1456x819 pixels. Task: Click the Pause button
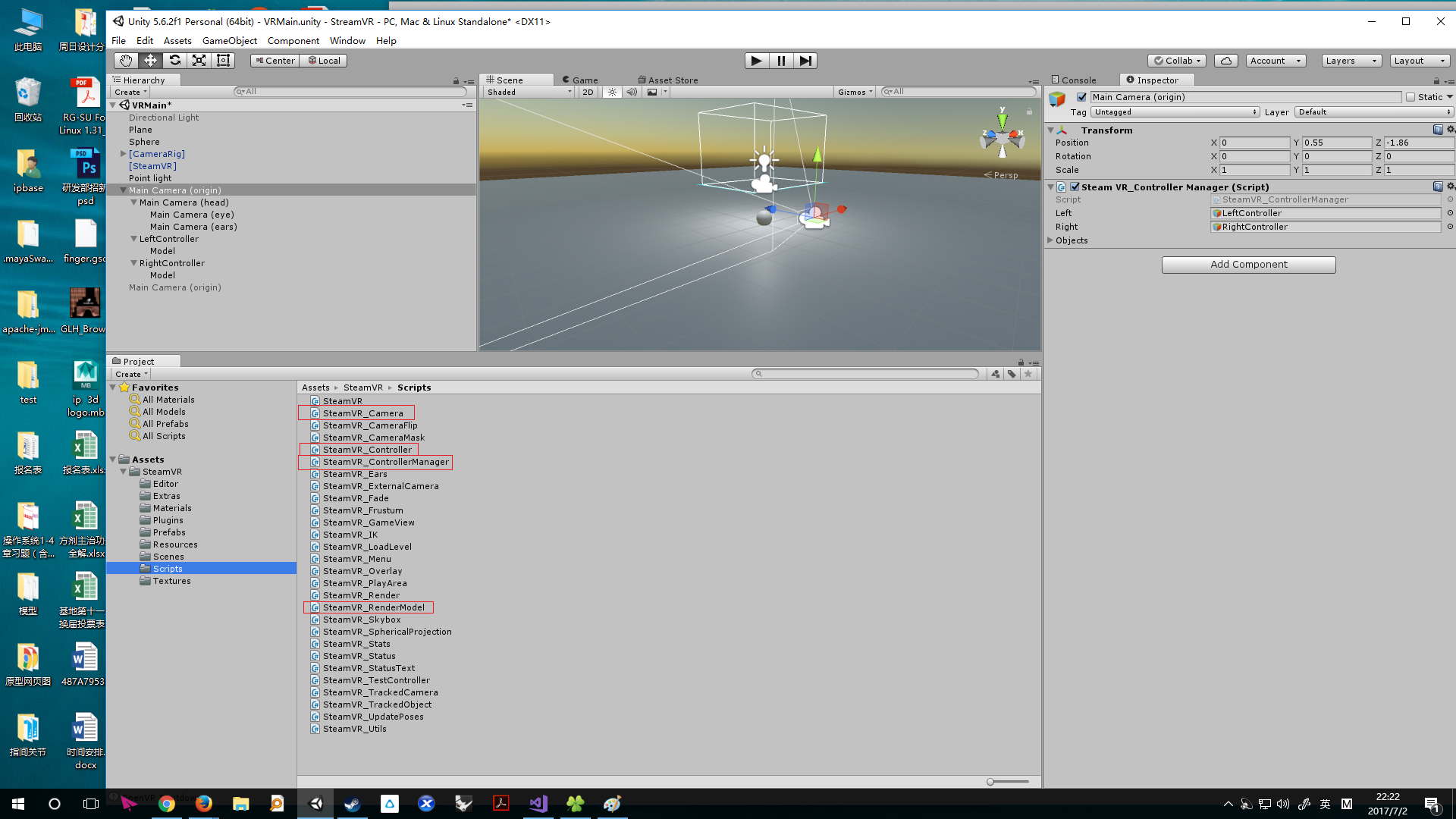[780, 61]
